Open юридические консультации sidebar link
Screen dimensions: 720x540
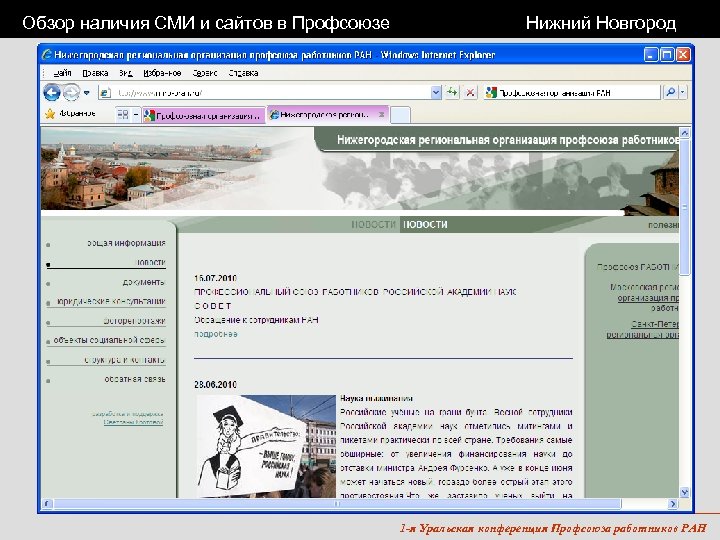tap(111, 301)
